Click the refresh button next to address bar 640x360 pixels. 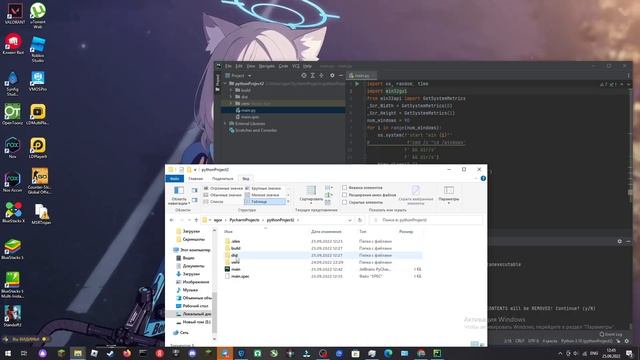coord(360,220)
